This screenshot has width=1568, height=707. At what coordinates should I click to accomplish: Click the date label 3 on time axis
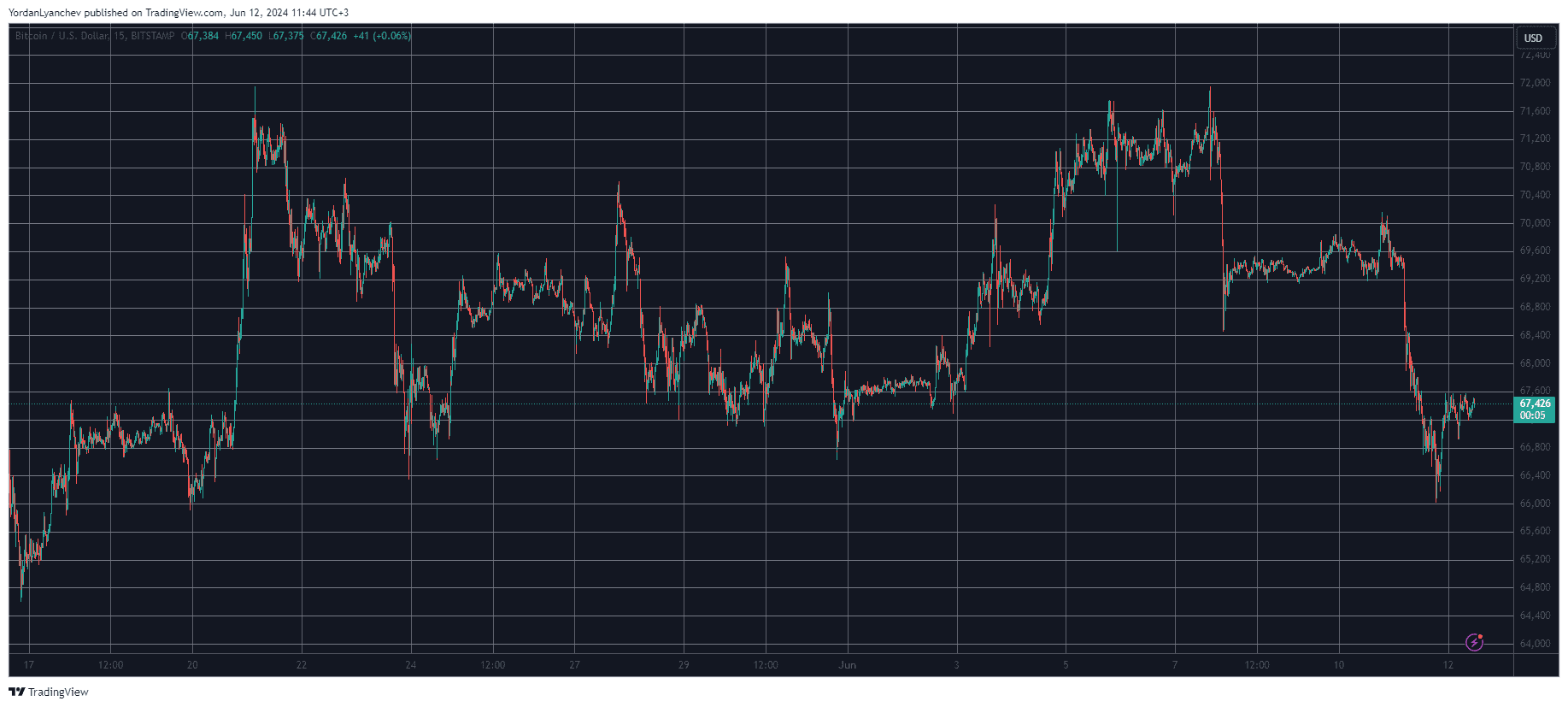(956, 665)
